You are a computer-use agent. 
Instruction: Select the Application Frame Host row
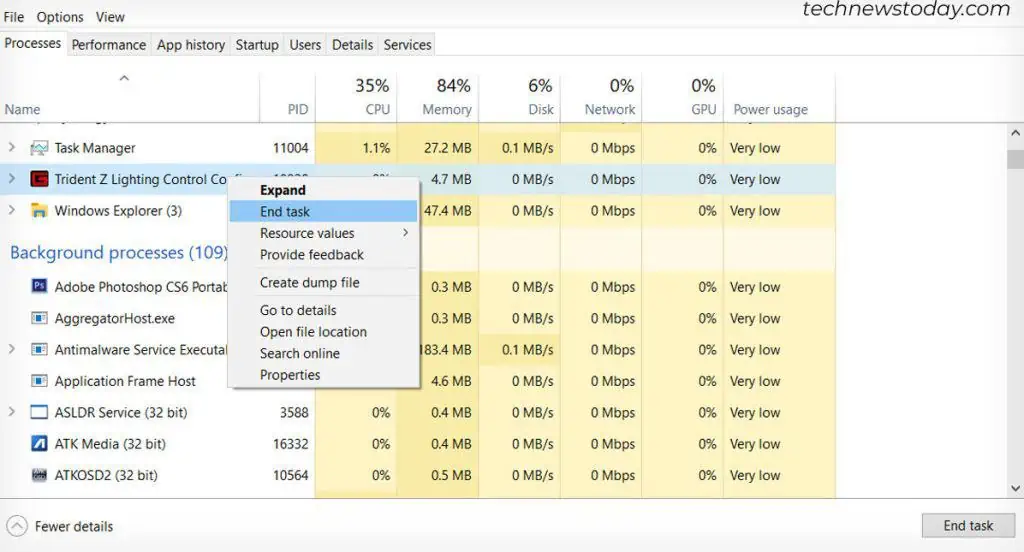[x=418, y=381]
